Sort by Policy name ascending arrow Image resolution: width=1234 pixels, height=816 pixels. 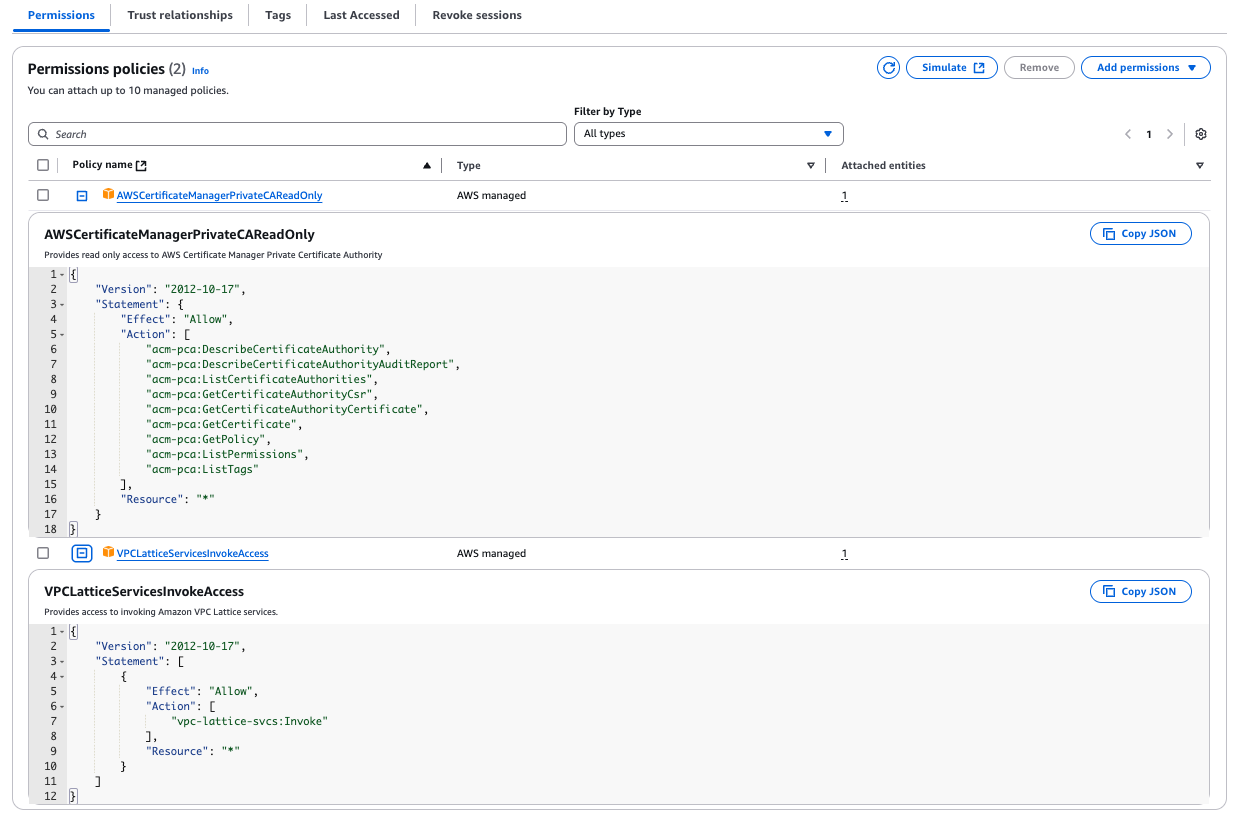(427, 166)
